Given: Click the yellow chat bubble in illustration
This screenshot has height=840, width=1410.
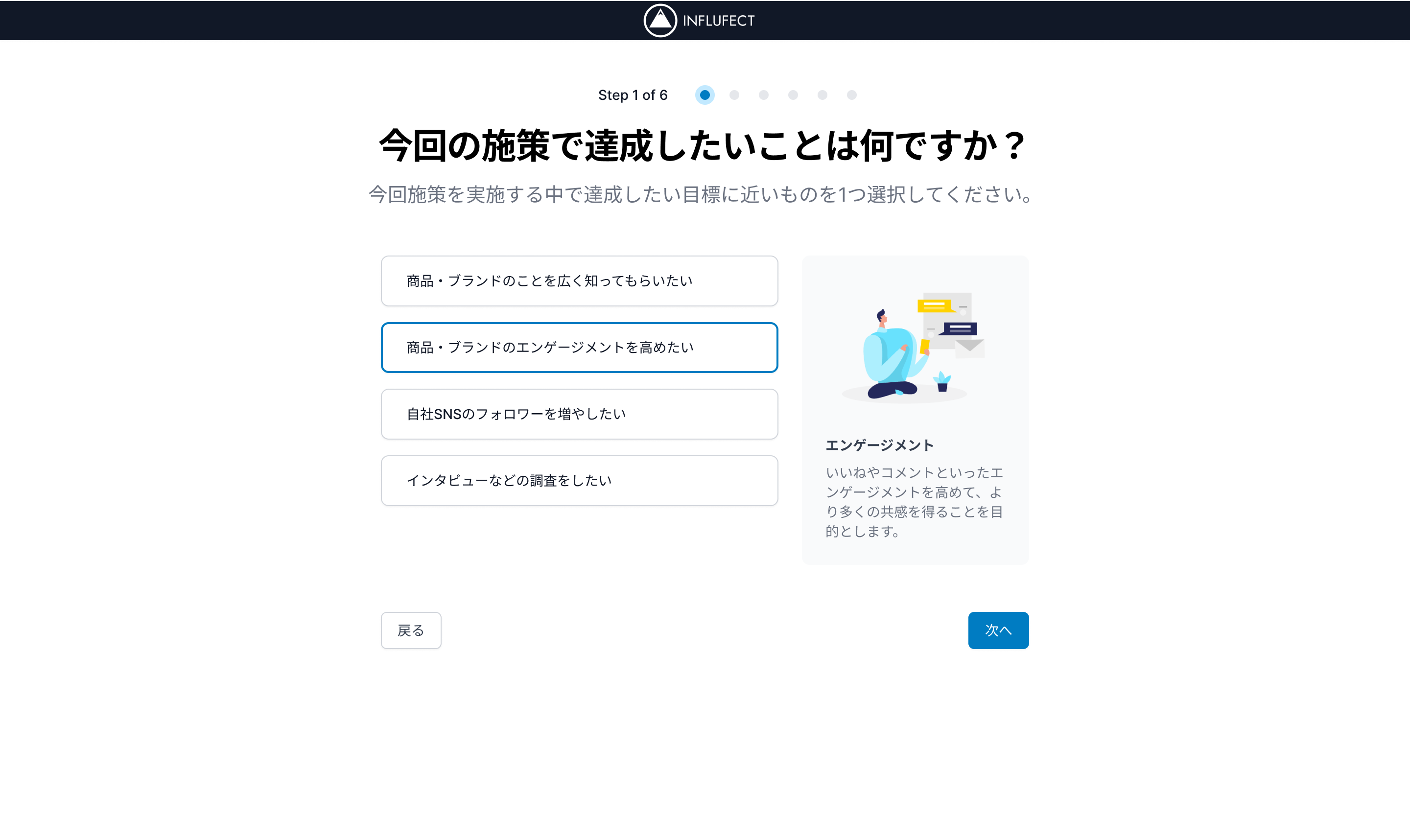Looking at the screenshot, I should click(x=934, y=306).
